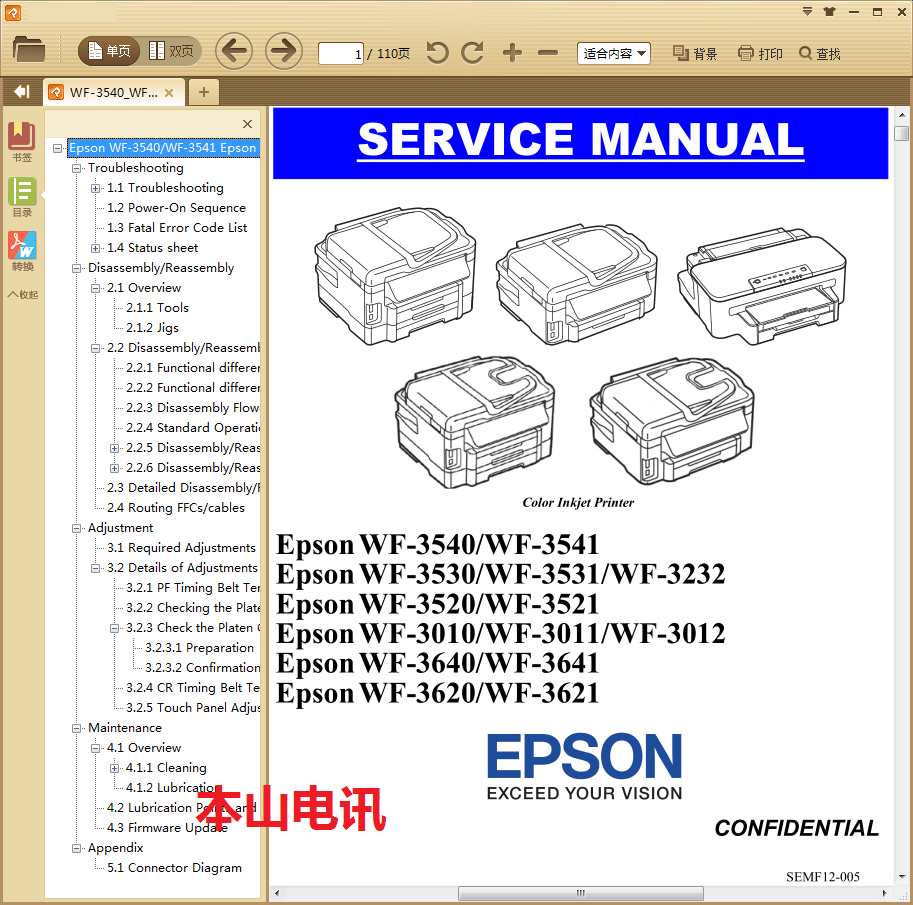Click 收起 to collapse the side icons

point(23,294)
